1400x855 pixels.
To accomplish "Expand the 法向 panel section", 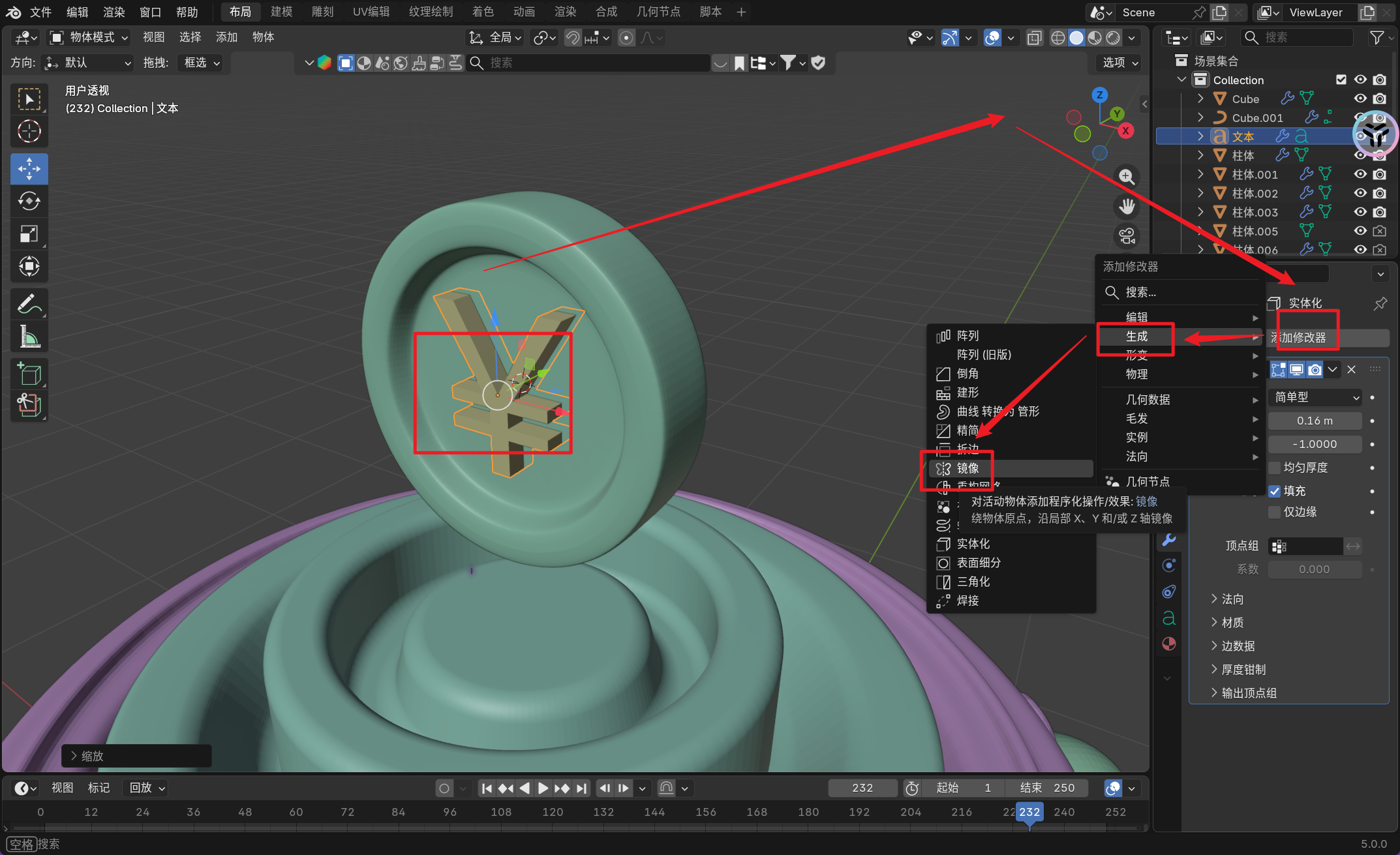I will click(1232, 599).
